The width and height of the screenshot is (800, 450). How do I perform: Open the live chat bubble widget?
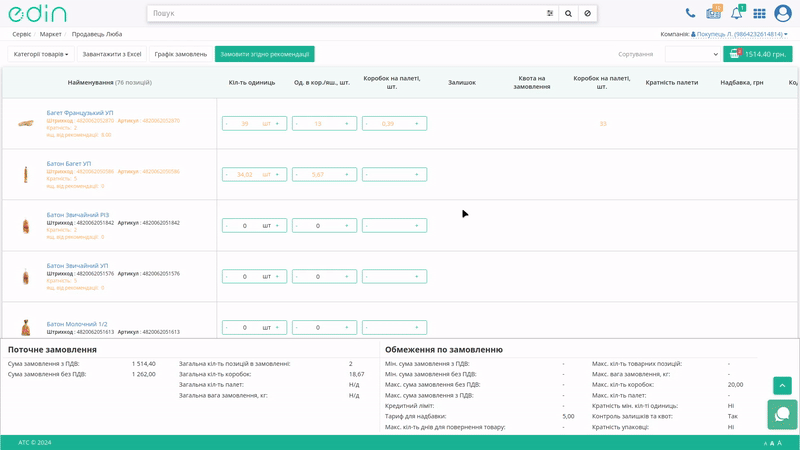(x=782, y=414)
